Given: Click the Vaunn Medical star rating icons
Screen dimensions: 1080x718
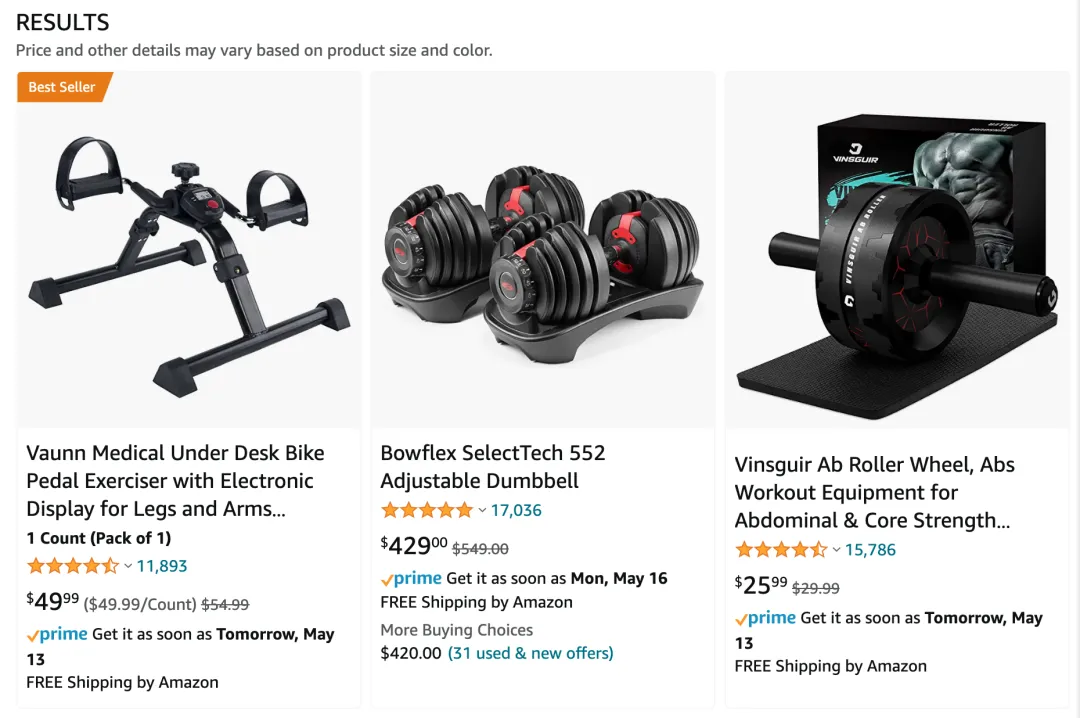Looking at the screenshot, I should coord(73,566).
